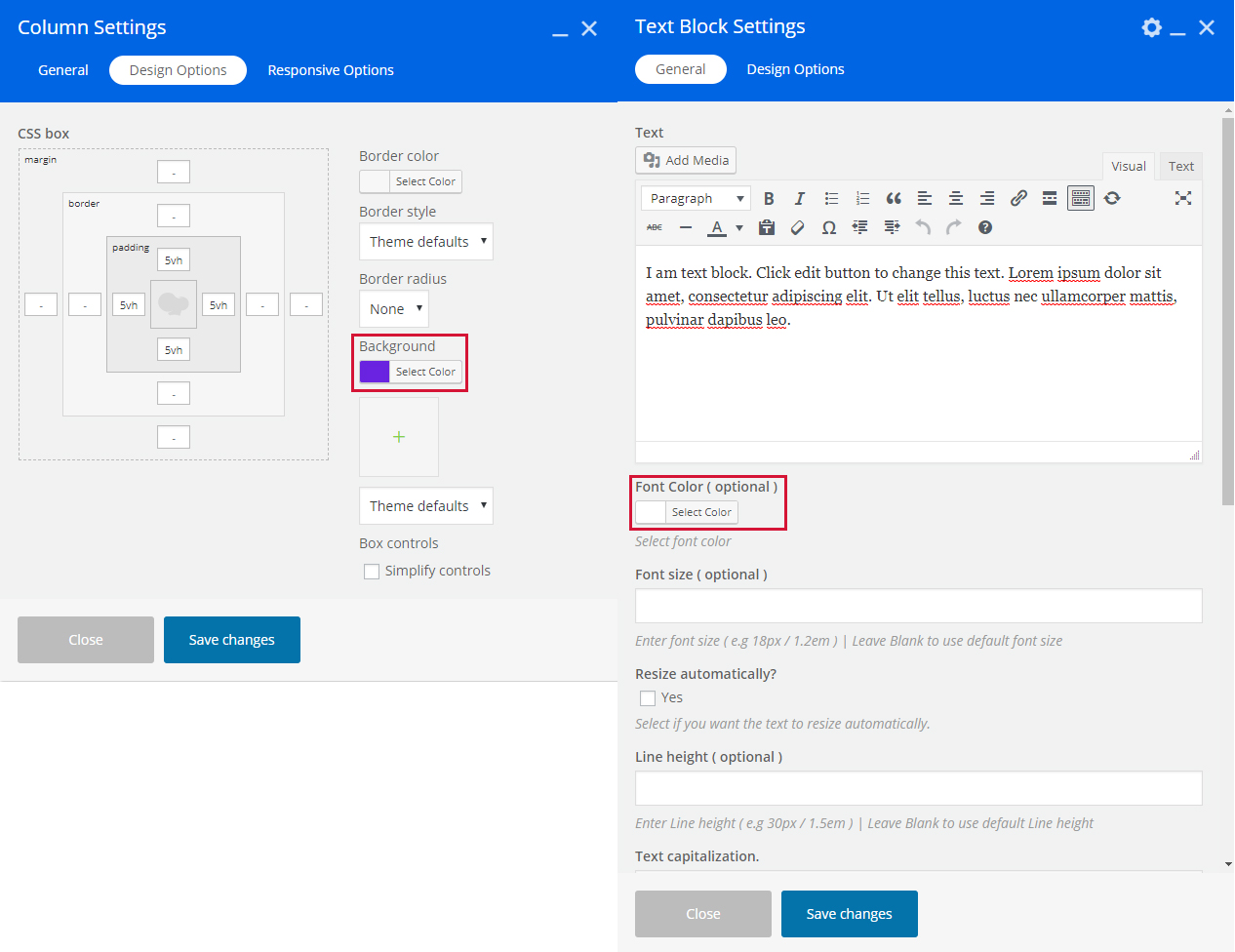Insert a blockquote in the editor
The height and width of the screenshot is (952, 1235).
coord(894,198)
